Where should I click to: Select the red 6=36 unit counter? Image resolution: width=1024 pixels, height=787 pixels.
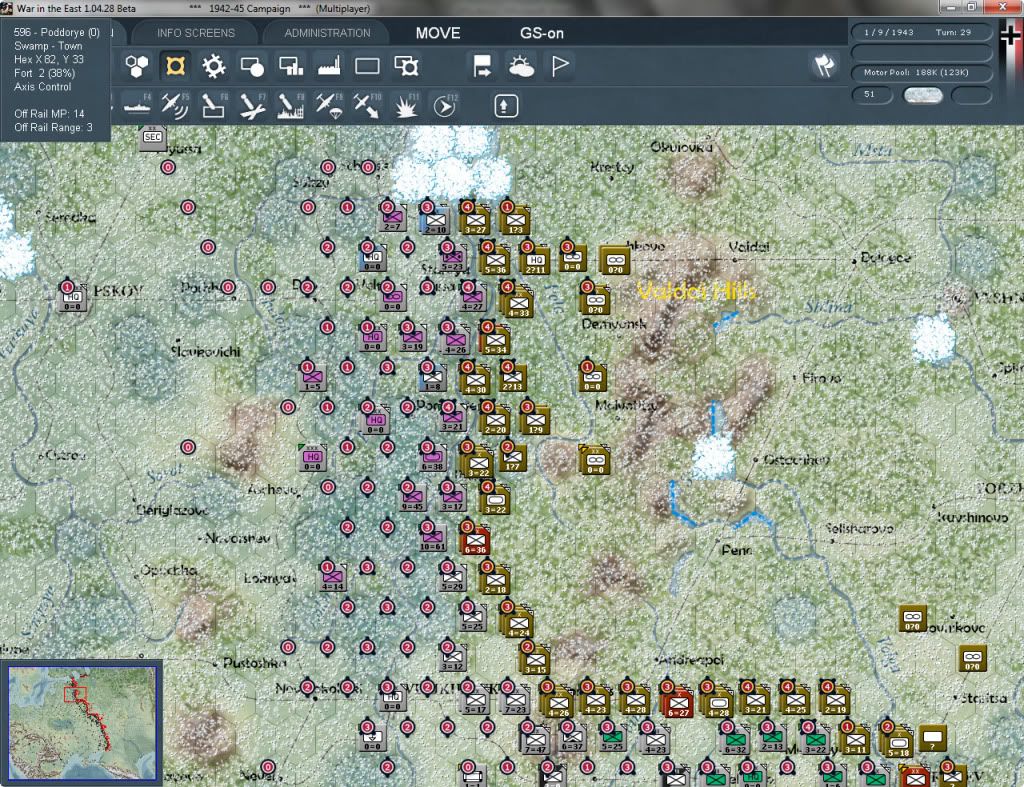tap(475, 539)
